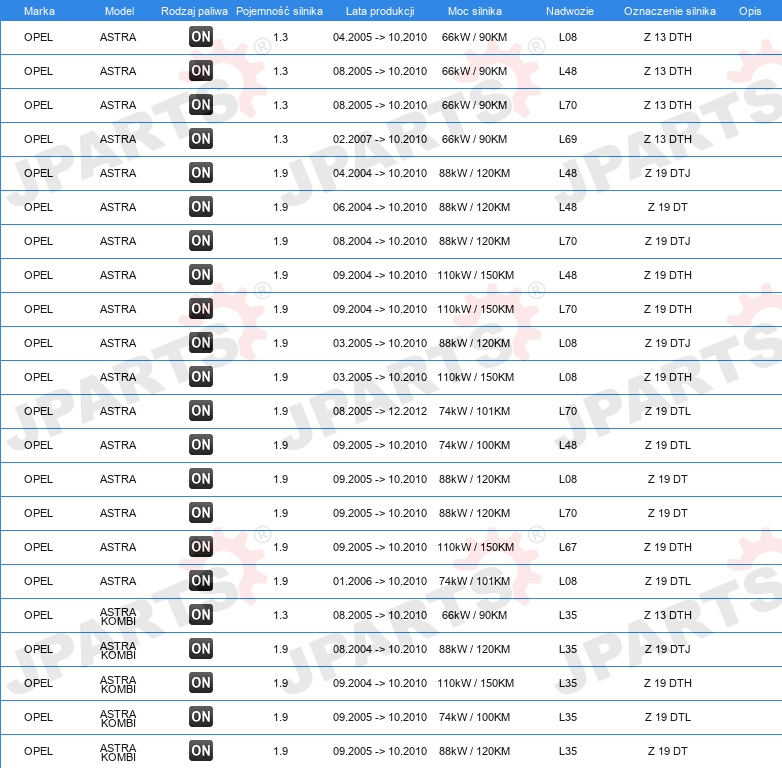
Task: Click the Moc silnika column header
Action: pos(475,11)
